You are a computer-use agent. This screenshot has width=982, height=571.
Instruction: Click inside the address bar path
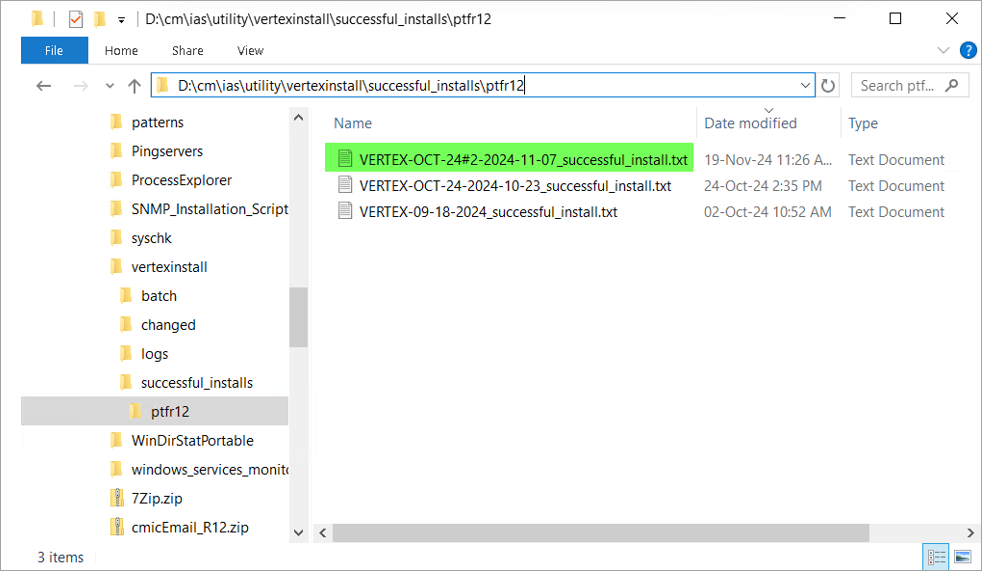pyautogui.click(x=350, y=85)
